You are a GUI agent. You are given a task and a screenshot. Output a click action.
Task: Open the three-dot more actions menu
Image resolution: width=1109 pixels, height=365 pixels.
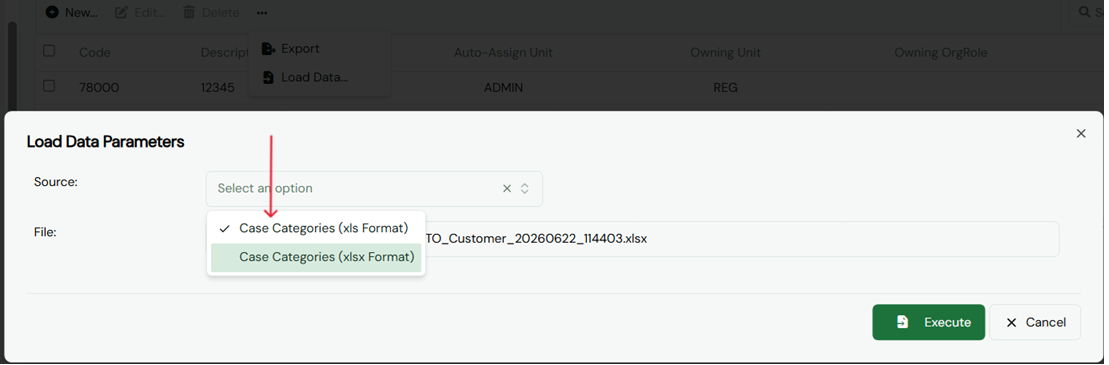[x=262, y=12]
